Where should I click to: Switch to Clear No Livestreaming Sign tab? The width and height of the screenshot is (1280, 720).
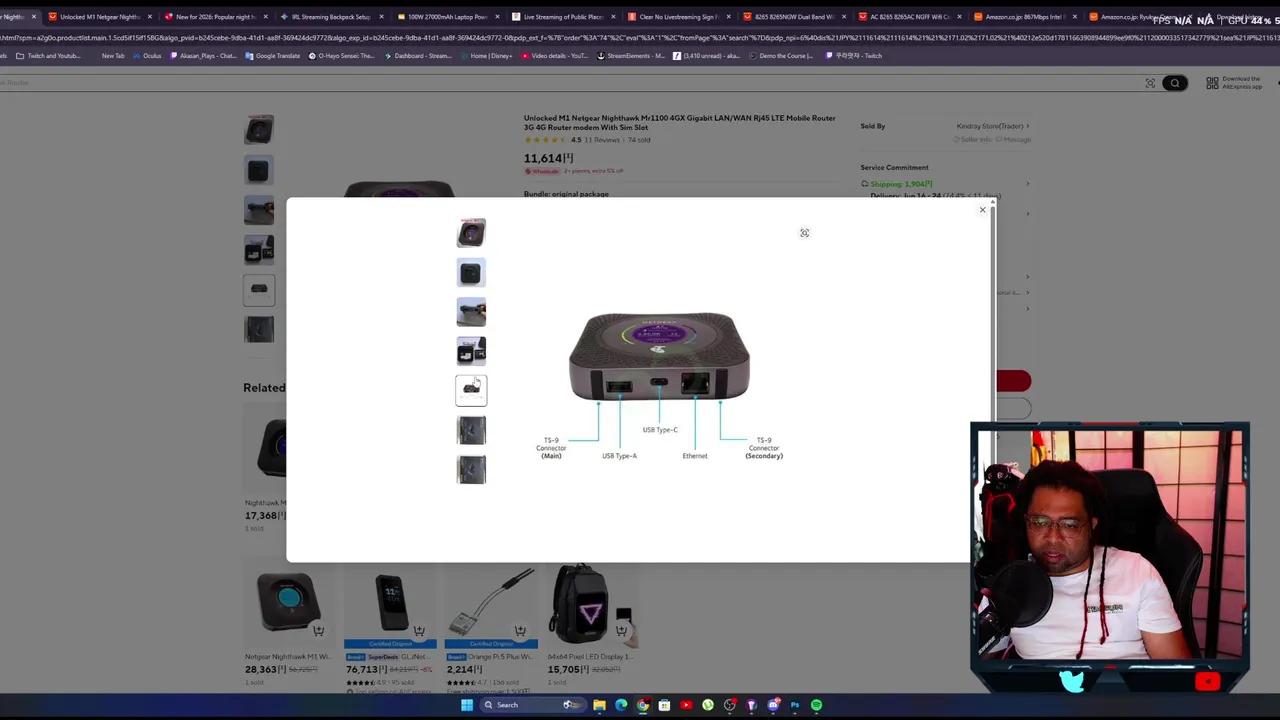pyautogui.click(x=678, y=17)
